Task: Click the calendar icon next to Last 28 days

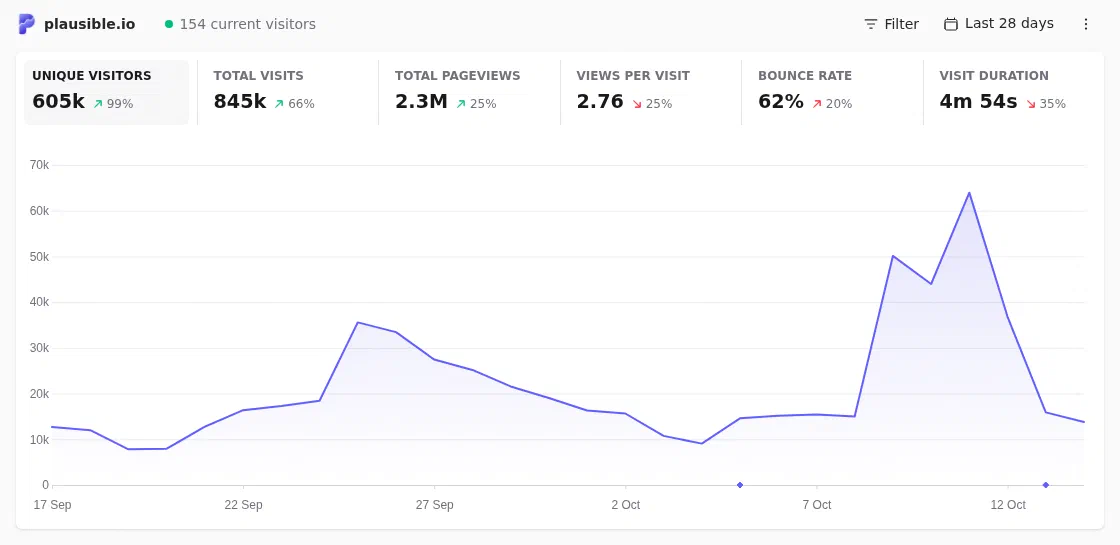Action: [x=951, y=24]
